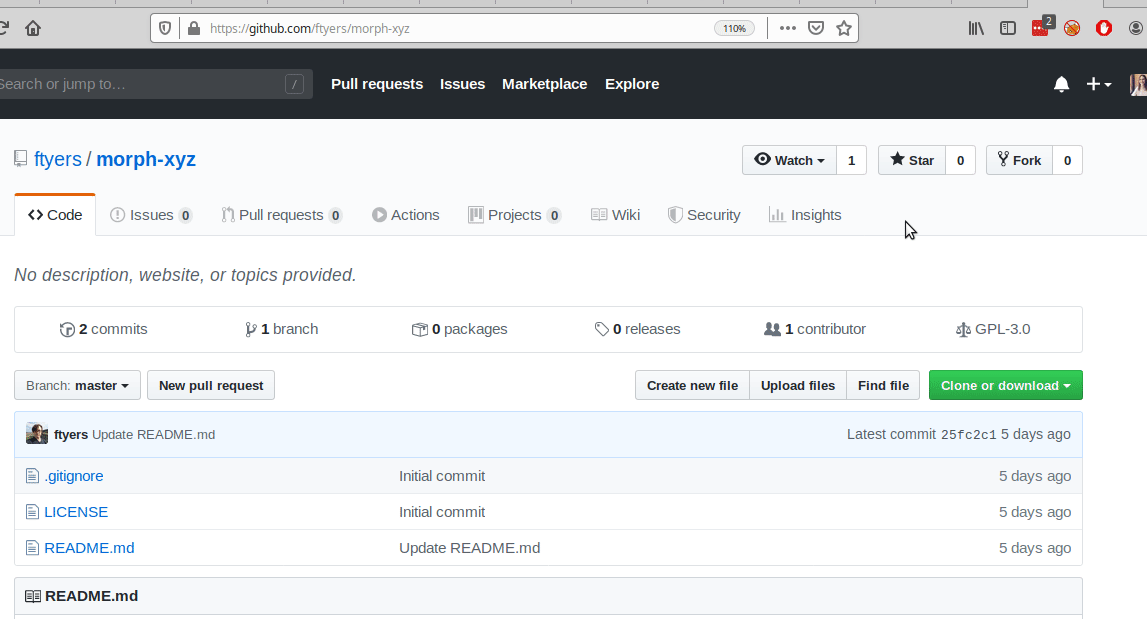Click Upload files button

798,386
